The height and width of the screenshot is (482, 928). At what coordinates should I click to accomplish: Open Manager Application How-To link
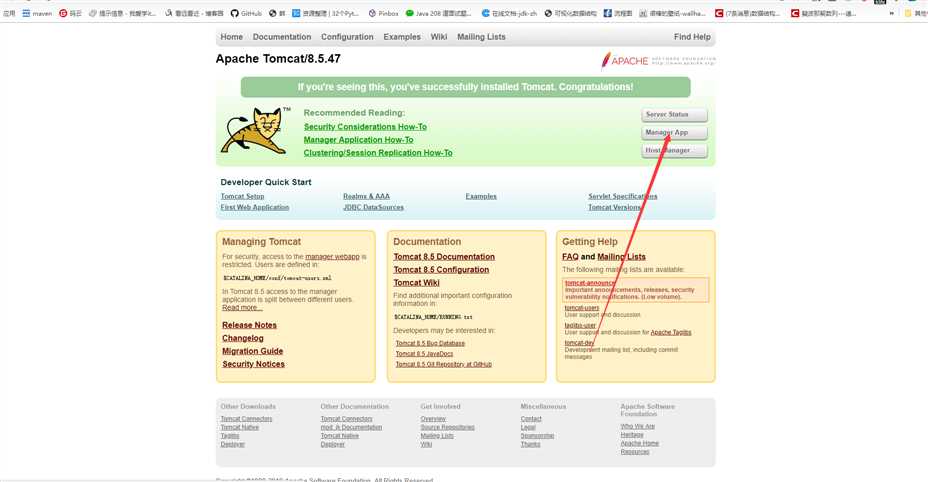coord(359,140)
